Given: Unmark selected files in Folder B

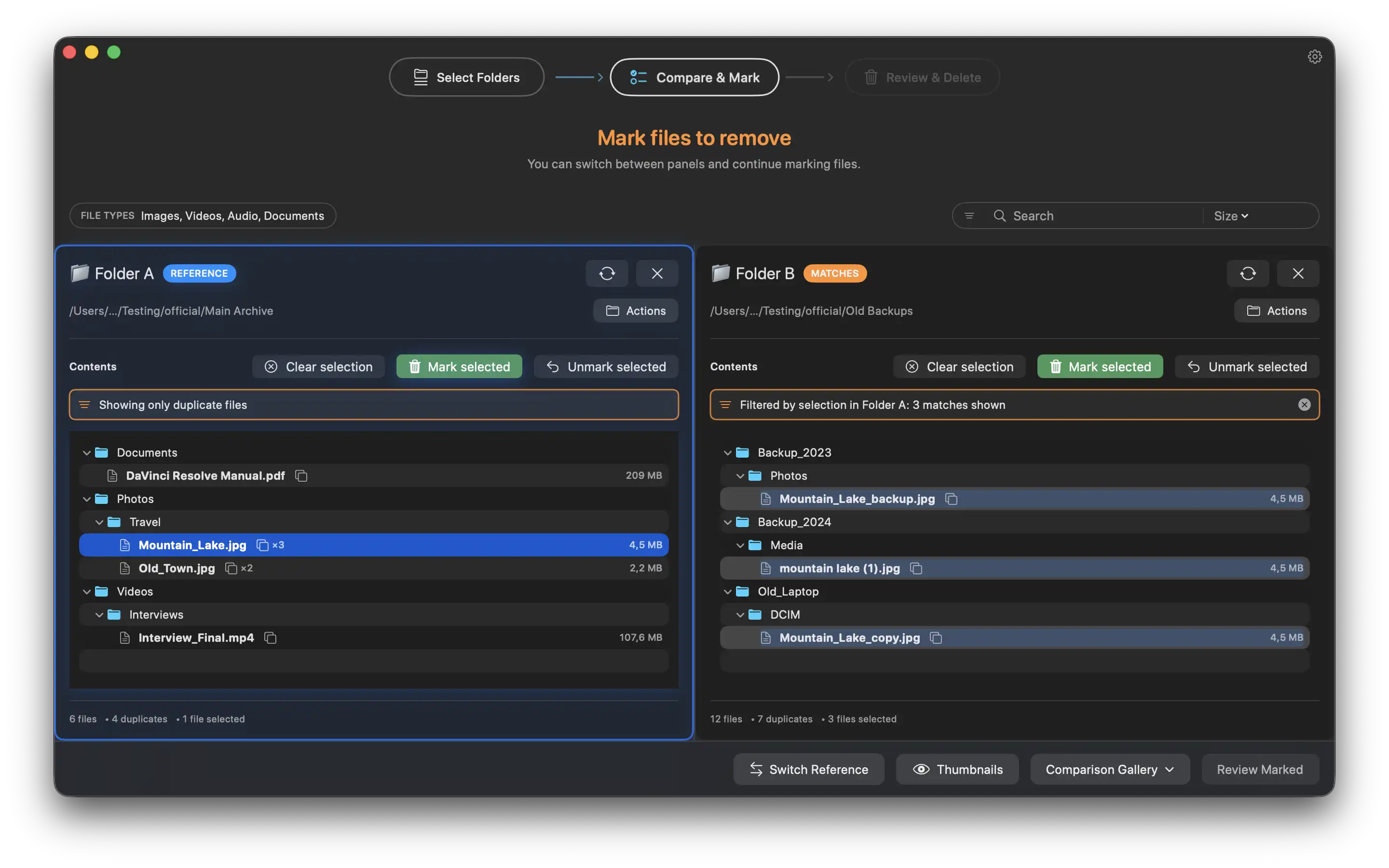Looking at the screenshot, I should (1247, 366).
